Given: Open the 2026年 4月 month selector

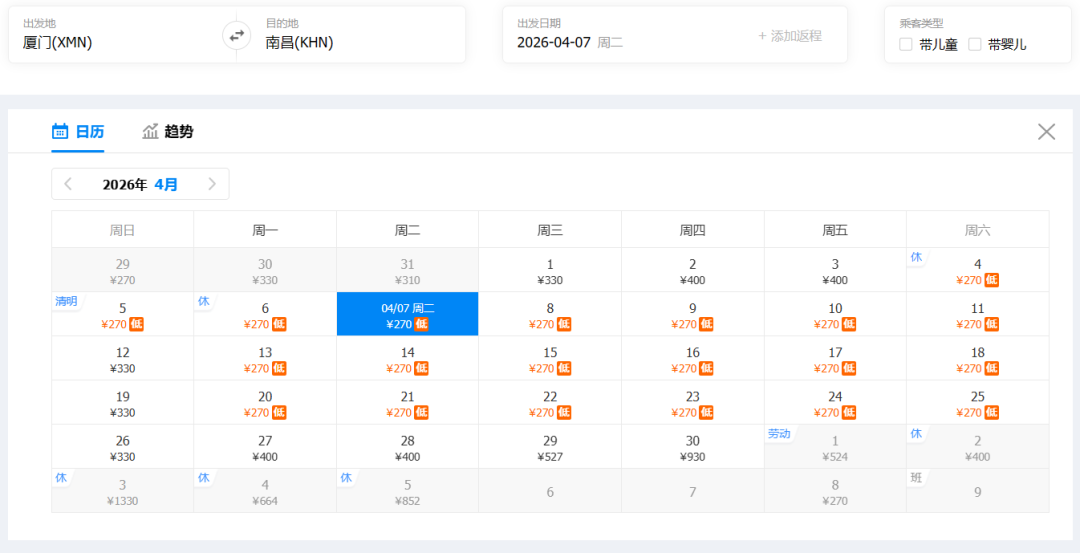Looking at the screenshot, I should coord(140,184).
